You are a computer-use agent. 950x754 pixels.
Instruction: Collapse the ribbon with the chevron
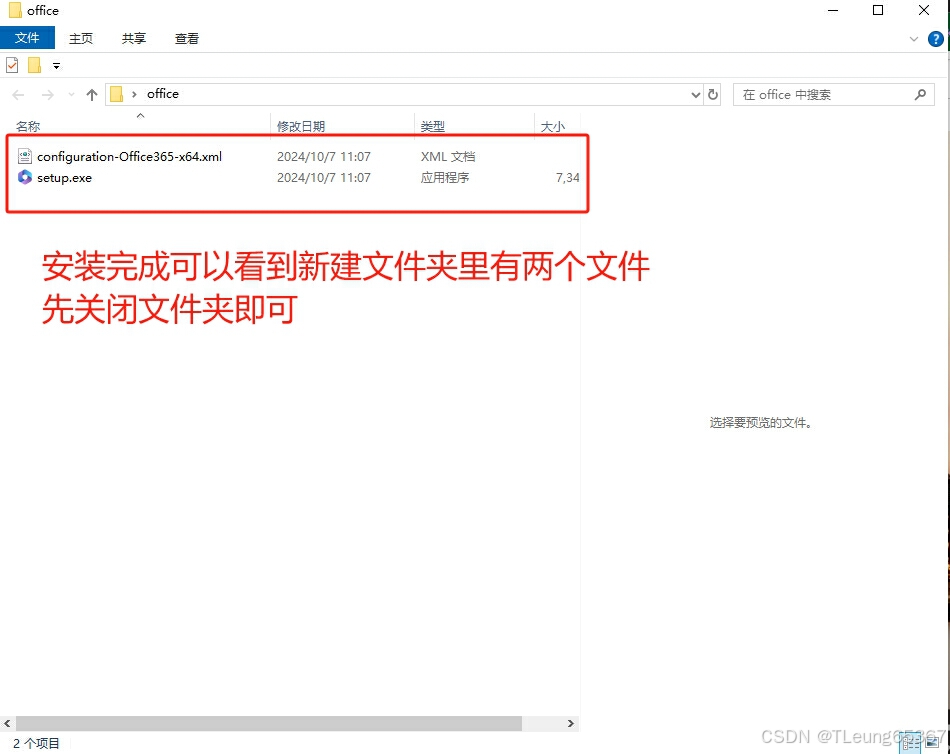coord(914,39)
